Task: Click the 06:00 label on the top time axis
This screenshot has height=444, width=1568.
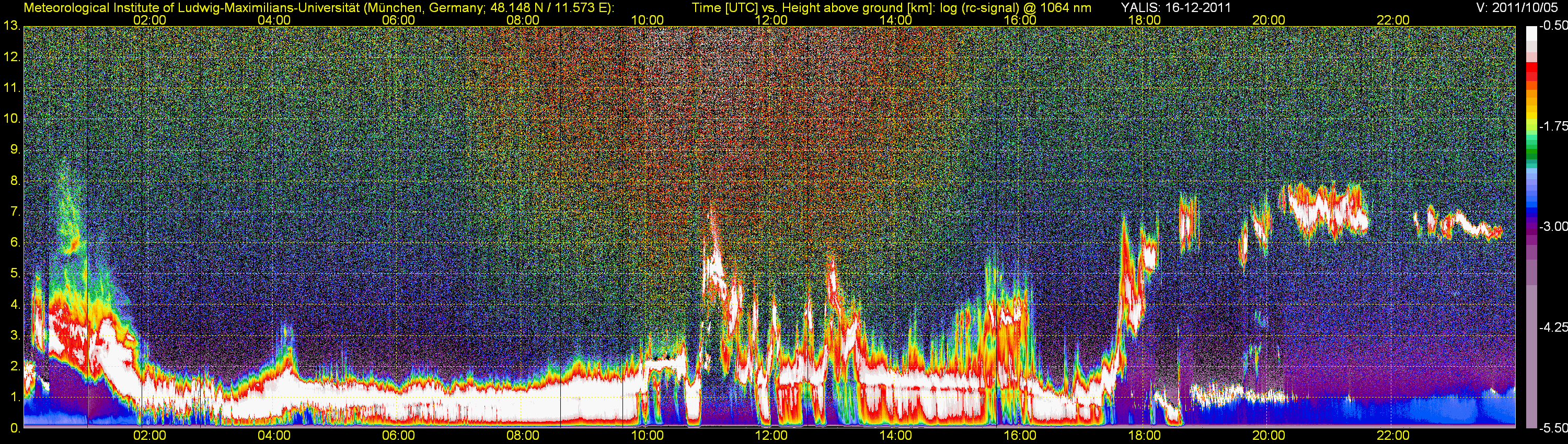Action: 399,20
